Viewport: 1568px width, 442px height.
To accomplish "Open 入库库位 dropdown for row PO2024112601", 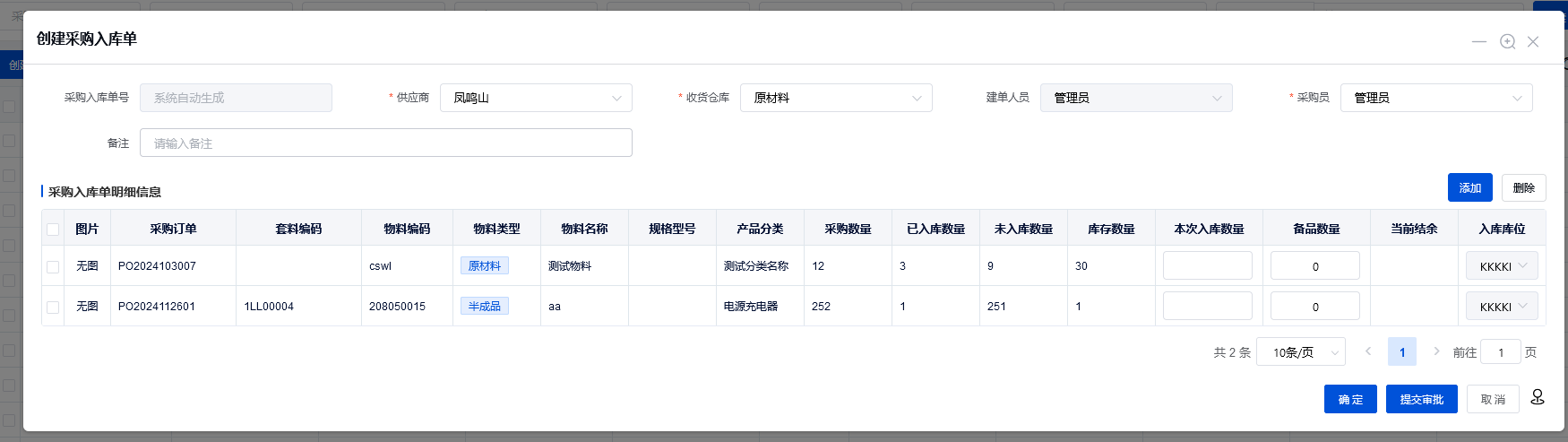I will pyautogui.click(x=1503, y=307).
